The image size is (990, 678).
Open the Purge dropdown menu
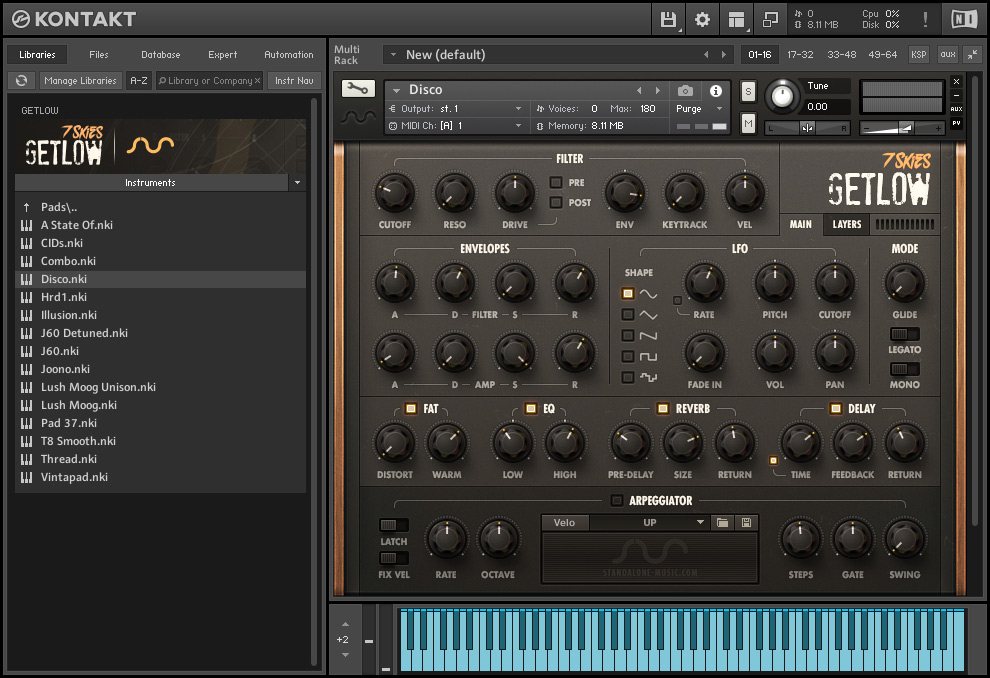pyautogui.click(x=697, y=109)
